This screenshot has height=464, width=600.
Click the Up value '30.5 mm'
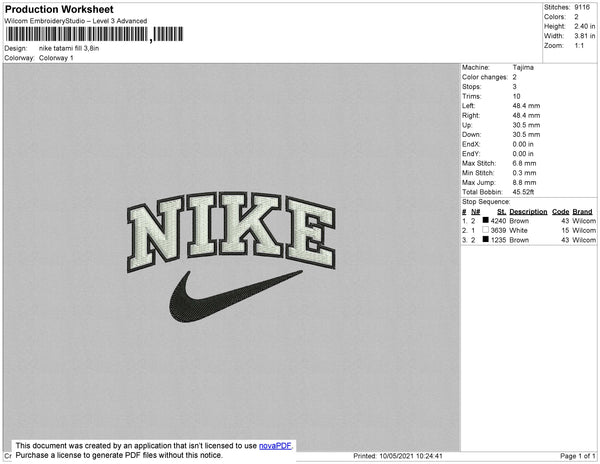click(x=526, y=125)
